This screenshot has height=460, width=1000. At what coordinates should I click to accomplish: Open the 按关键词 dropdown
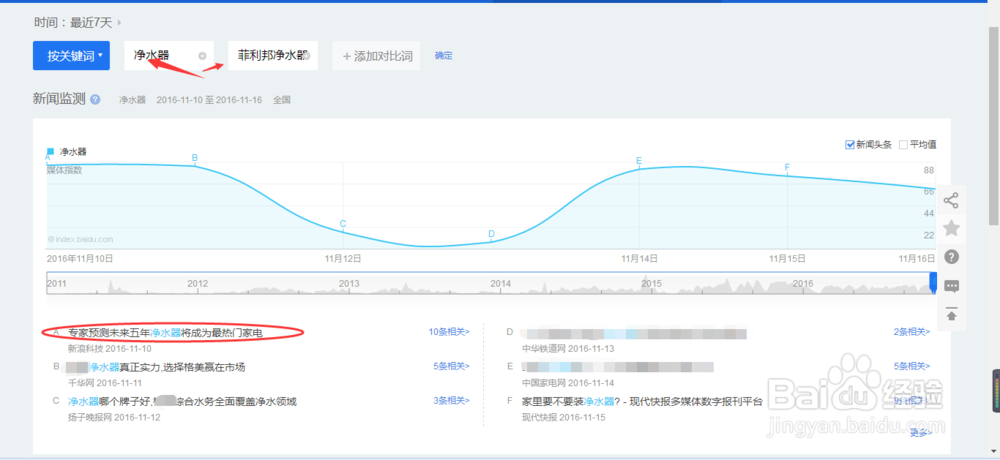coord(71,56)
